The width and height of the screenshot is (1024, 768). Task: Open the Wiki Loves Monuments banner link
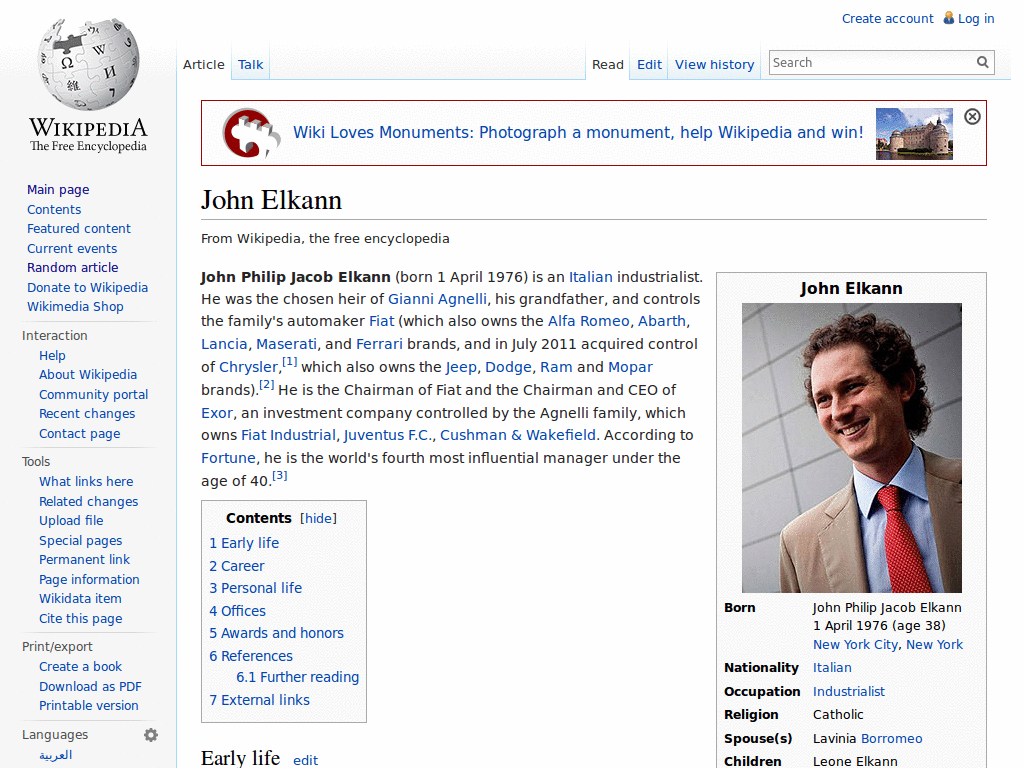tap(578, 133)
